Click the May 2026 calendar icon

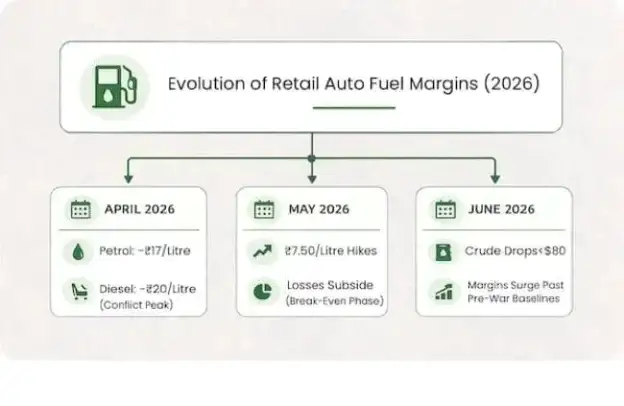point(264,209)
